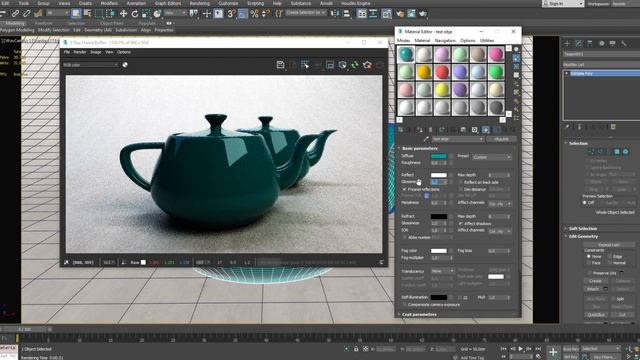Select the Face constraint radio button
Screen dimensions: 640x360
tap(589, 263)
